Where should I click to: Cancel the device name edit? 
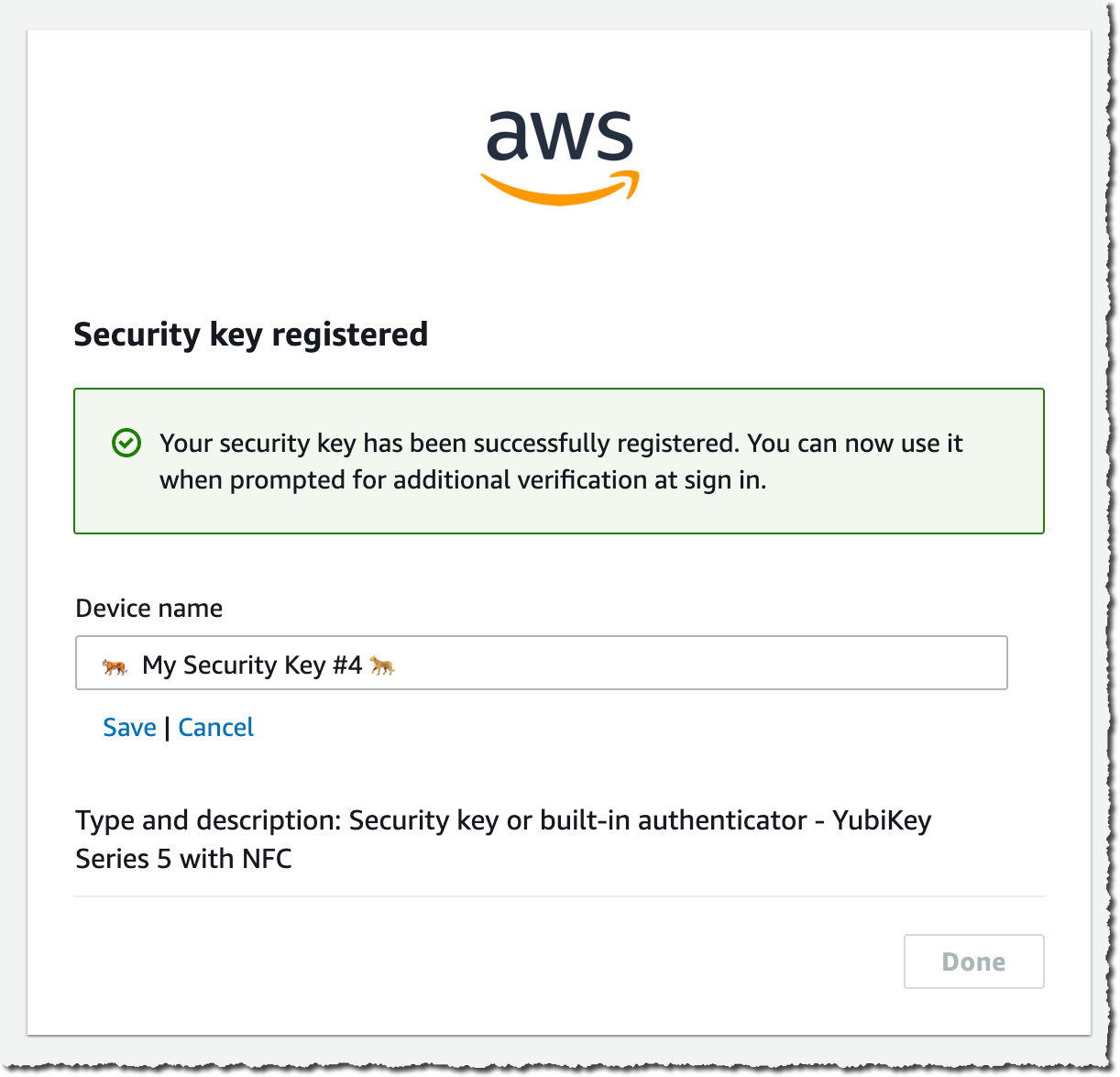tap(215, 728)
